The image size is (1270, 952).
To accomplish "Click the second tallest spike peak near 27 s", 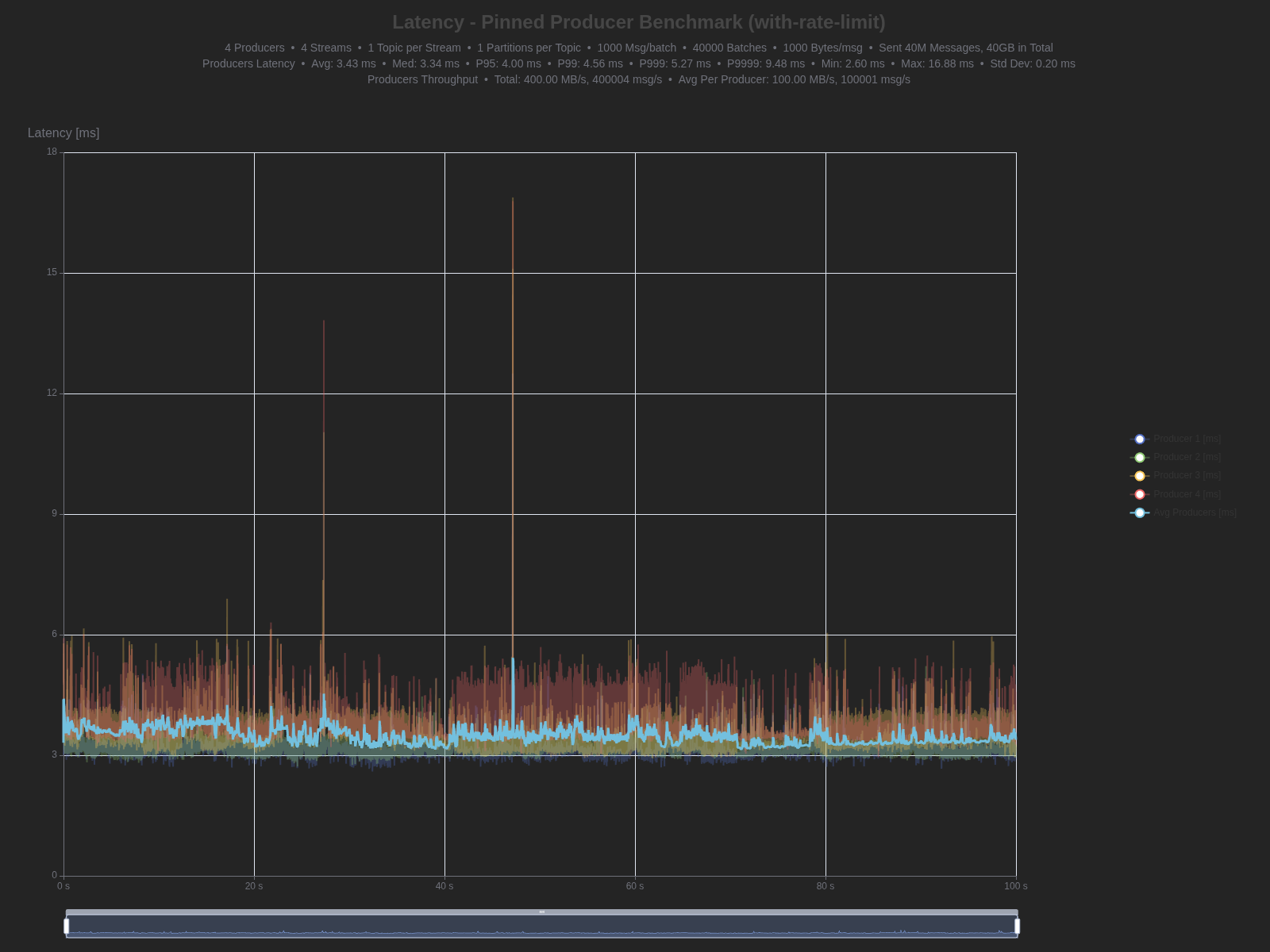I will tap(324, 322).
